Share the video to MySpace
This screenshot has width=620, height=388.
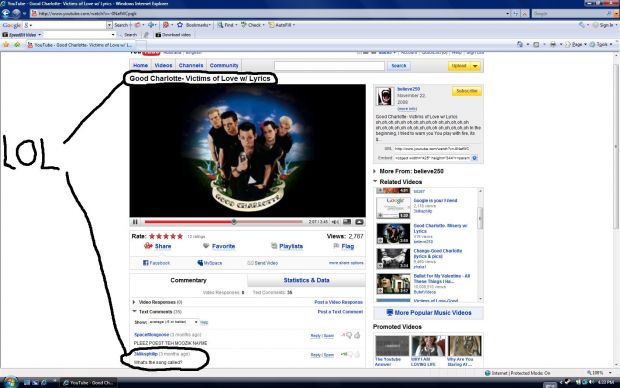tap(210, 263)
